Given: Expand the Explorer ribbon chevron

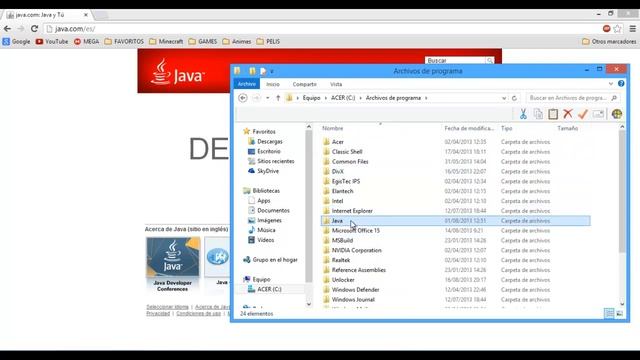Looking at the screenshot, I should (611, 84).
